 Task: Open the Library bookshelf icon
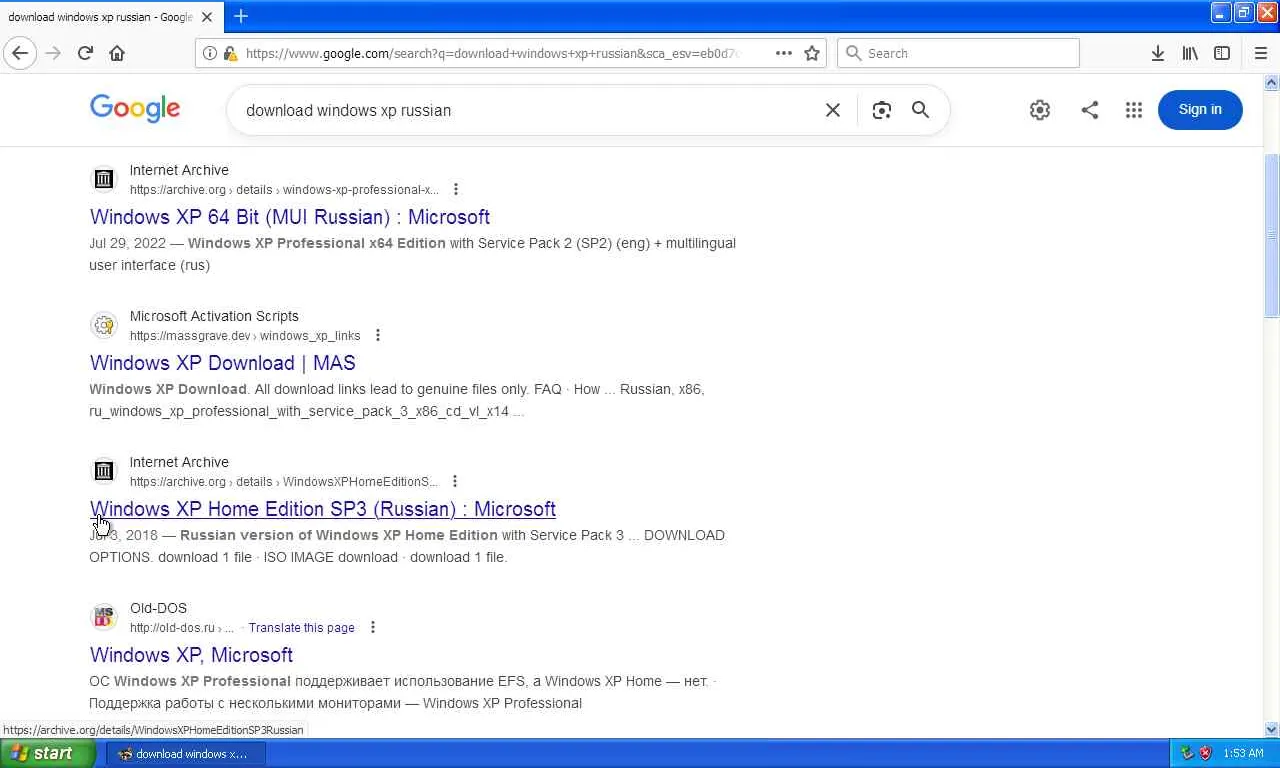[1190, 53]
